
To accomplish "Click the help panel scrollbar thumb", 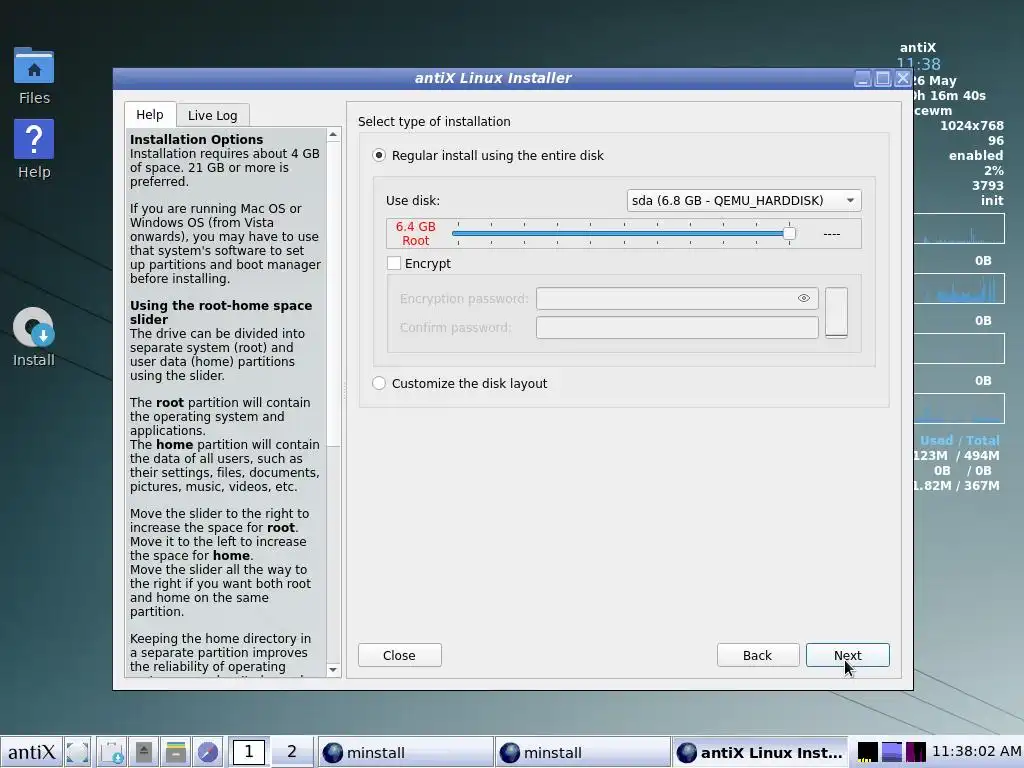I will tap(334, 294).
